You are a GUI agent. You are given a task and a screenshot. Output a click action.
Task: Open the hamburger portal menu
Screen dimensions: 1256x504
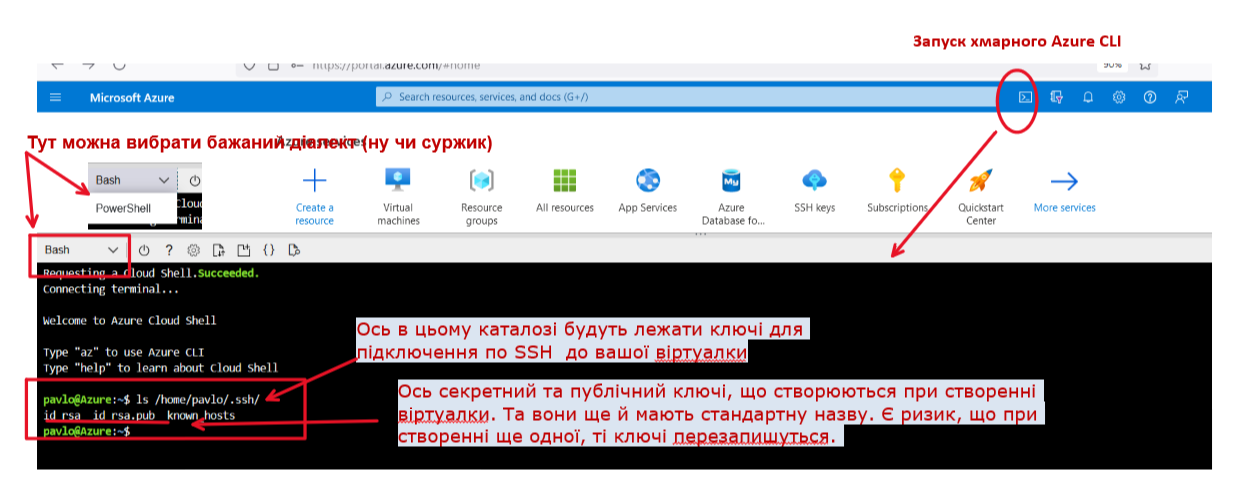(56, 97)
